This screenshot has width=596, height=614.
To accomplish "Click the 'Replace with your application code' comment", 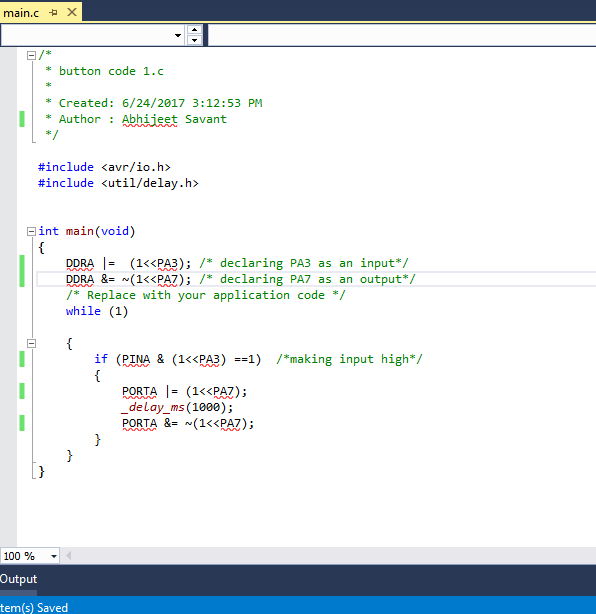I will coord(206,296).
